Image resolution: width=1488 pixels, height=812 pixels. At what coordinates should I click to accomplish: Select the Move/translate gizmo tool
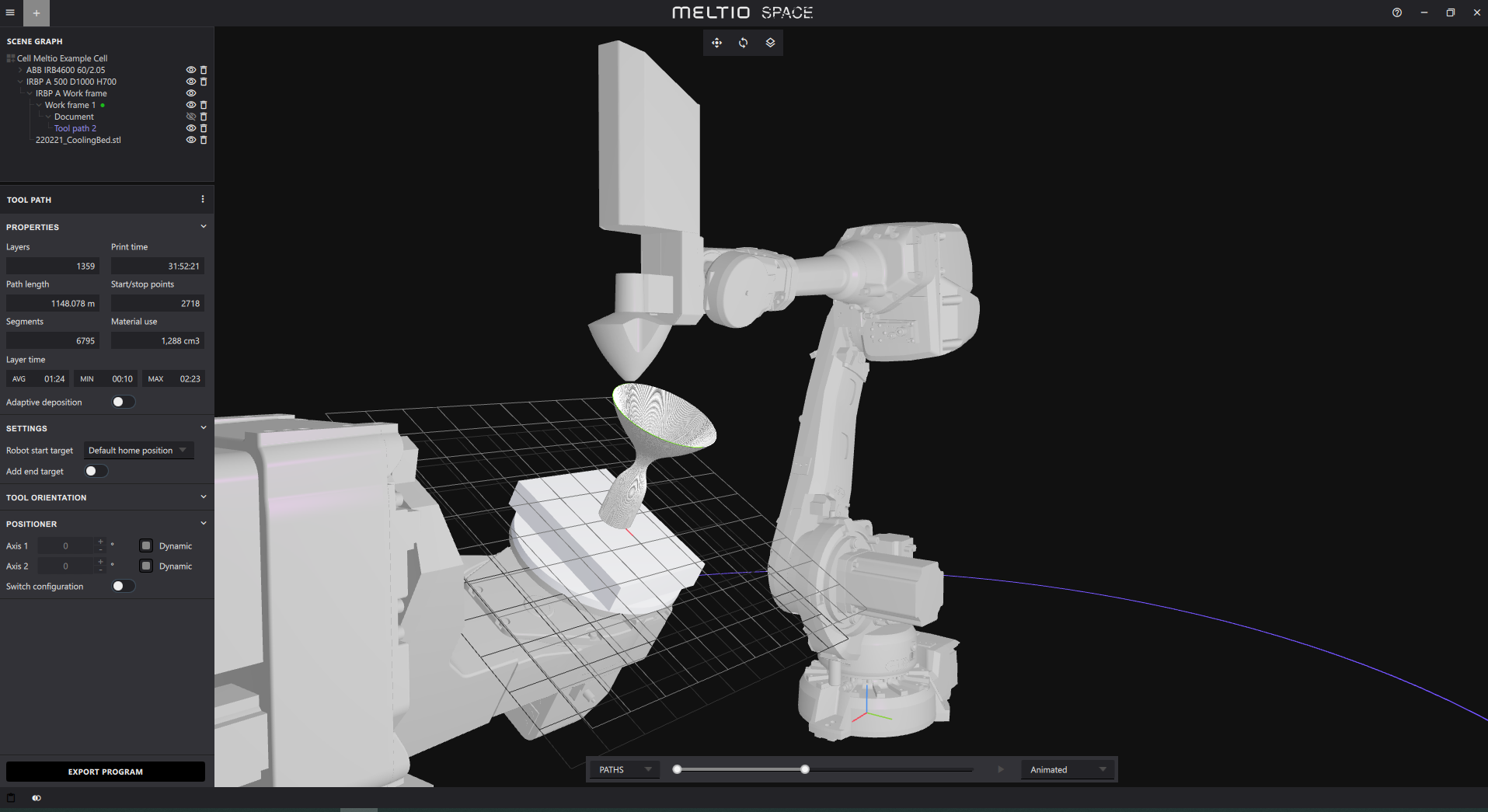[x=716, y=43]
